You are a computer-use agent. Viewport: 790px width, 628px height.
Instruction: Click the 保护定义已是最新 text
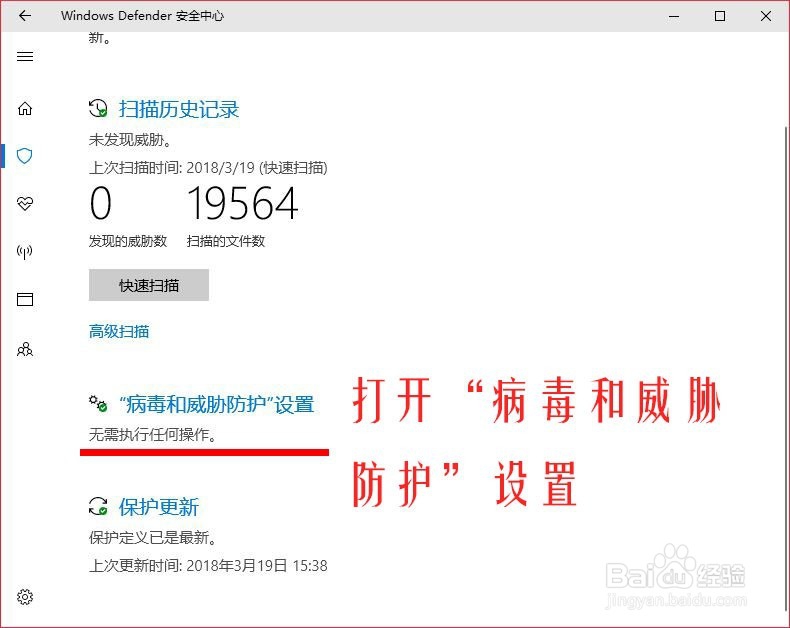tap(153, 537)
